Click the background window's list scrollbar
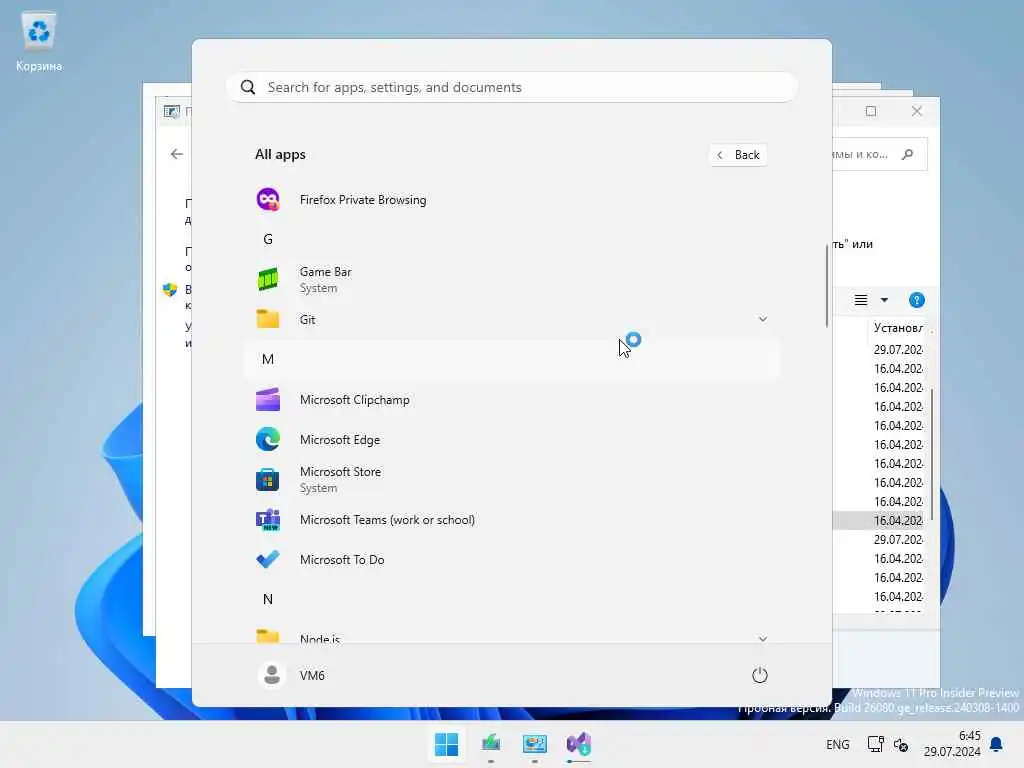 pyautogui.click(x=932, y=455)
